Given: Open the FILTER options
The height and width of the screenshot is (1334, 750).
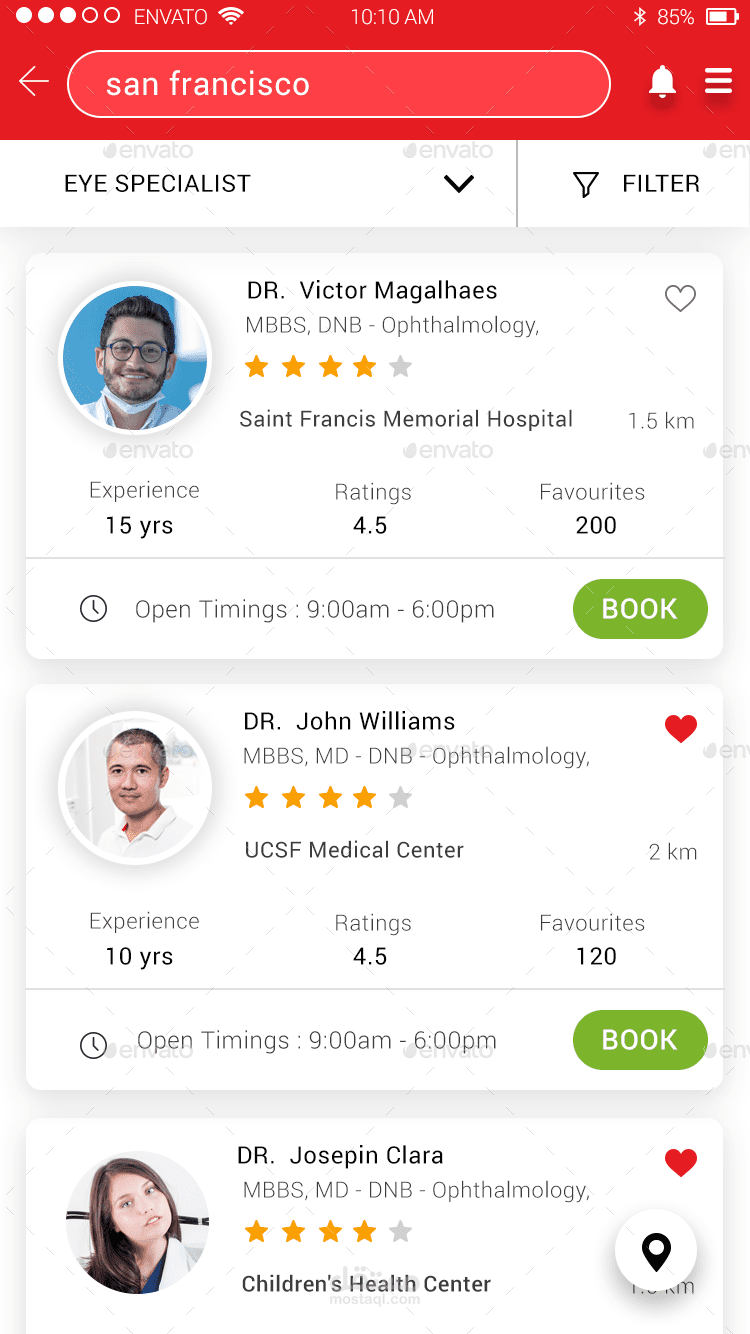Looking at the screenshot, I should tap(660, 184).
